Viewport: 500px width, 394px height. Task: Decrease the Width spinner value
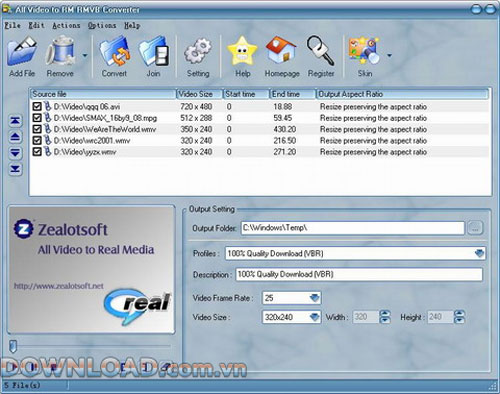(x=385, y=320)
